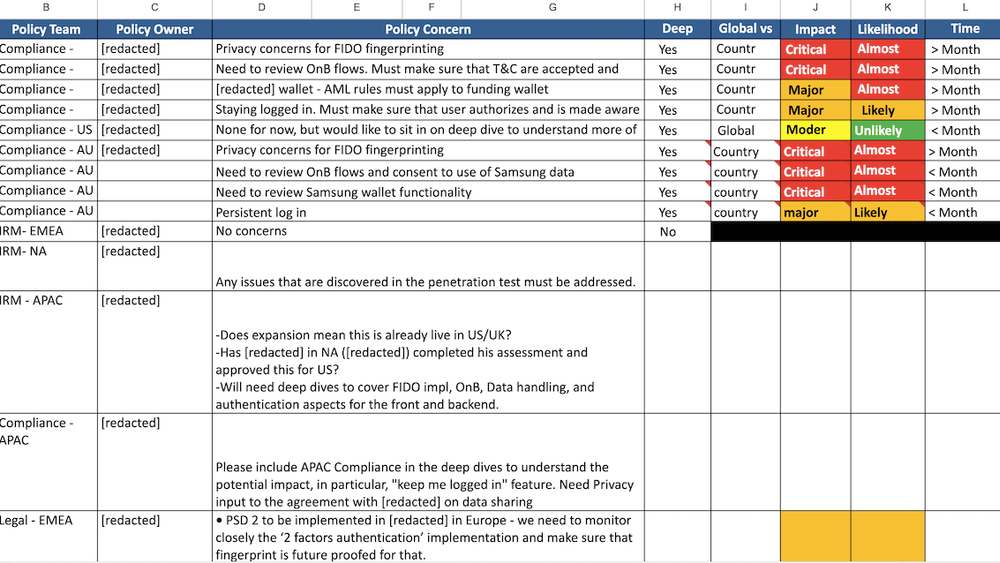
Task: Select the penetration test concern cell
Action: pyautogui.click(x=428, y=267)
